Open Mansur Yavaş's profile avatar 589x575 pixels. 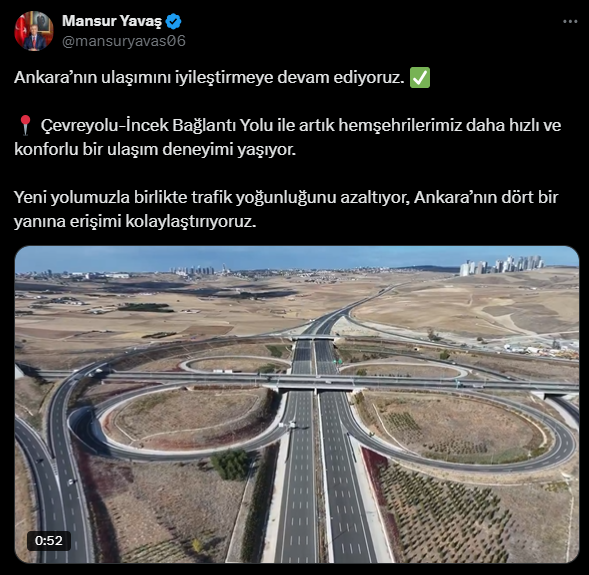[x=34, y=31]
